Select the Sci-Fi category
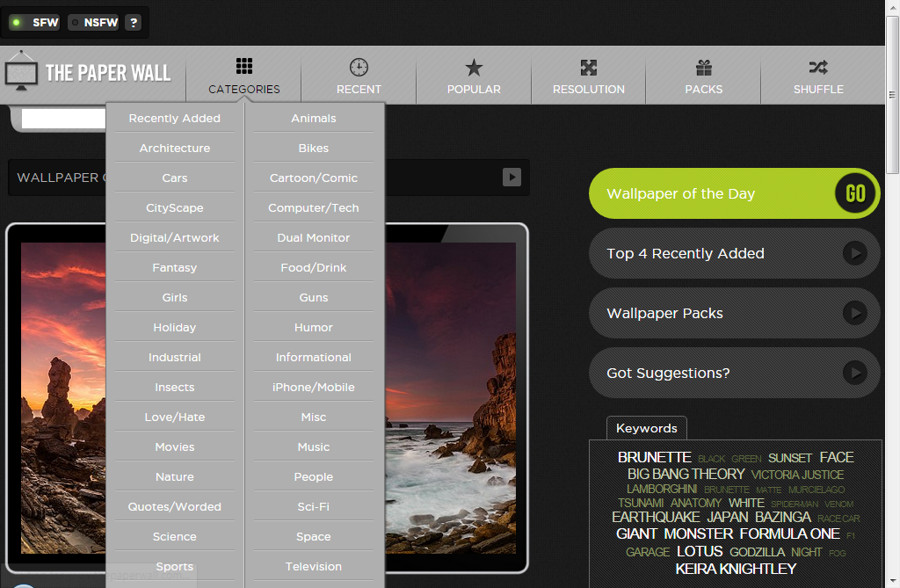Screen dimensions: 900x588 click(313, 506)
